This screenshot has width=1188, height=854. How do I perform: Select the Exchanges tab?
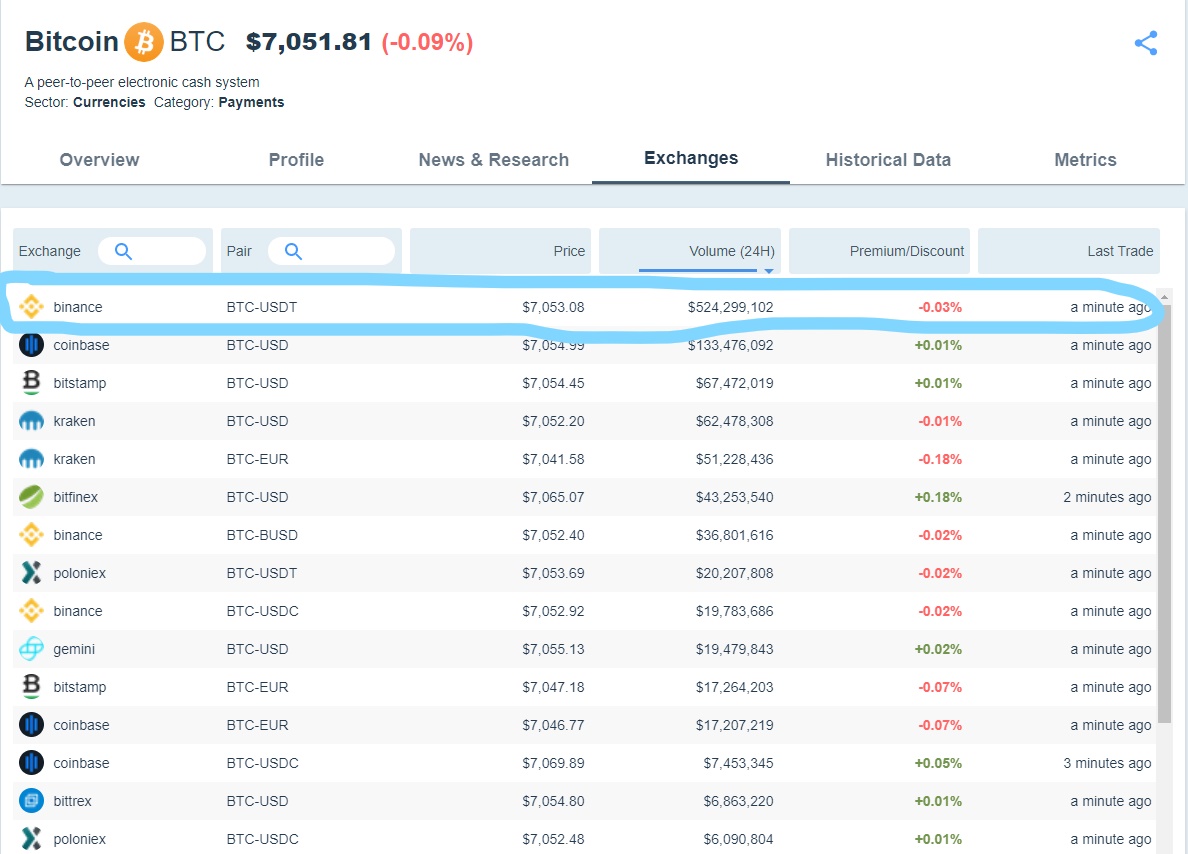691,158
